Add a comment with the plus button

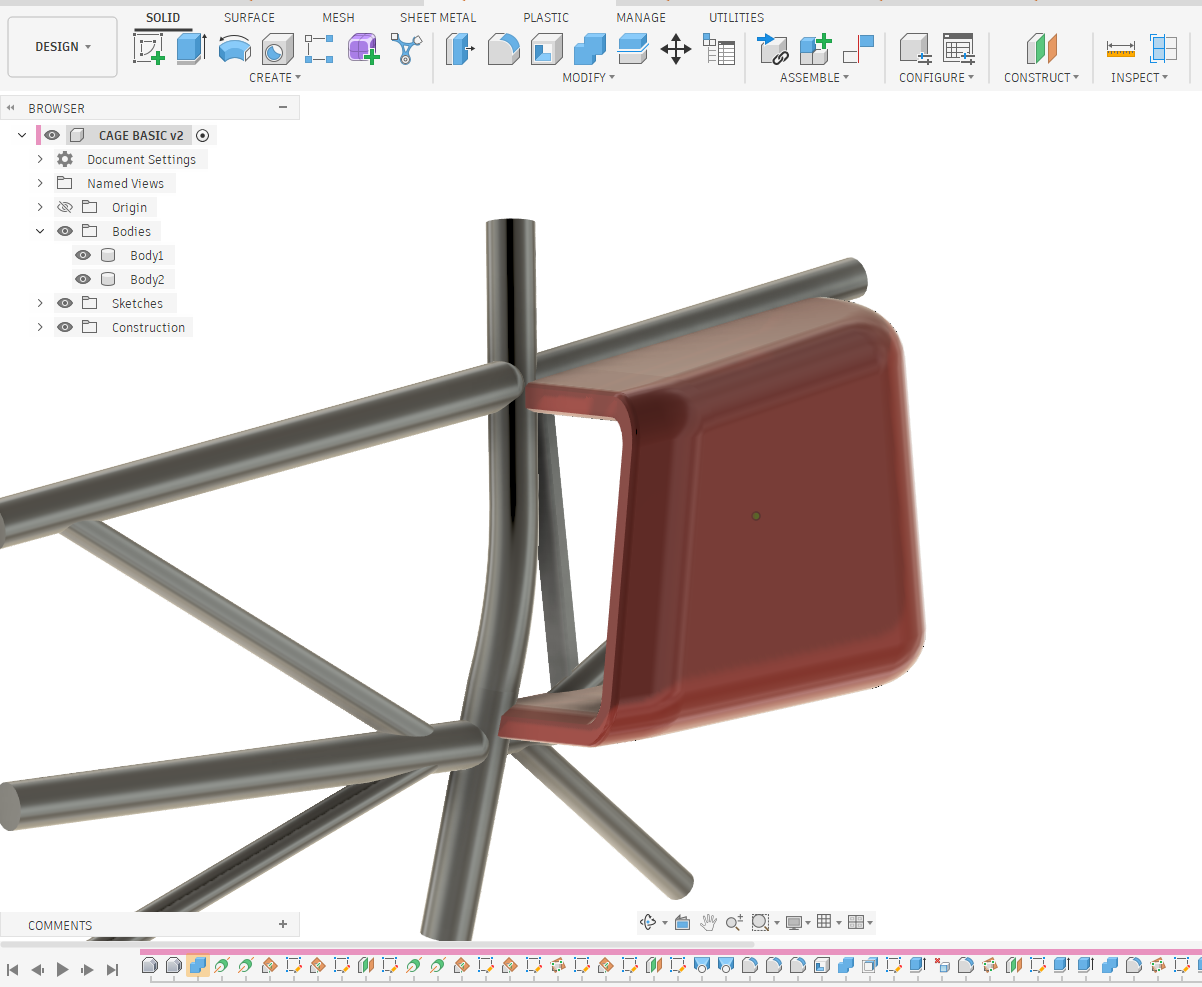[283, 925]
